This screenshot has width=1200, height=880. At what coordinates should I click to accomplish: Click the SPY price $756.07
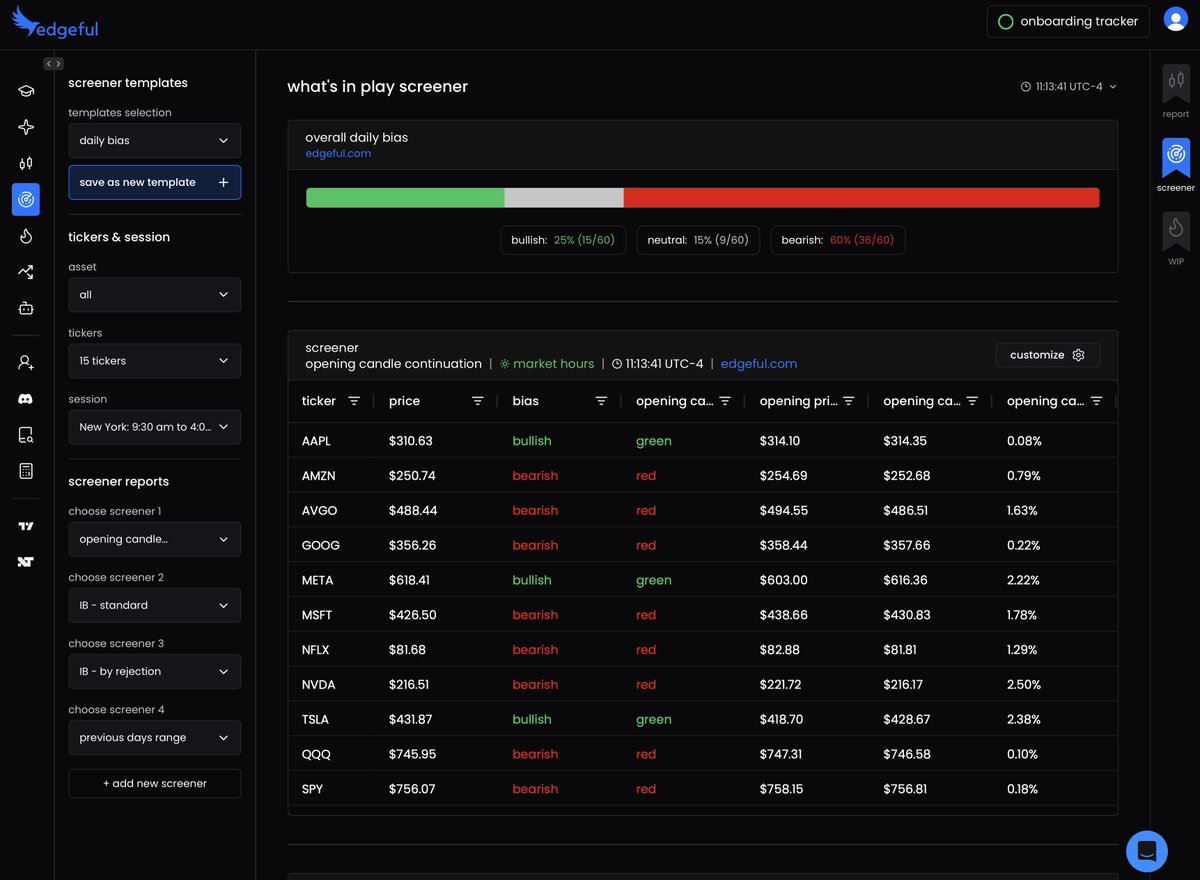click(412, 790)
